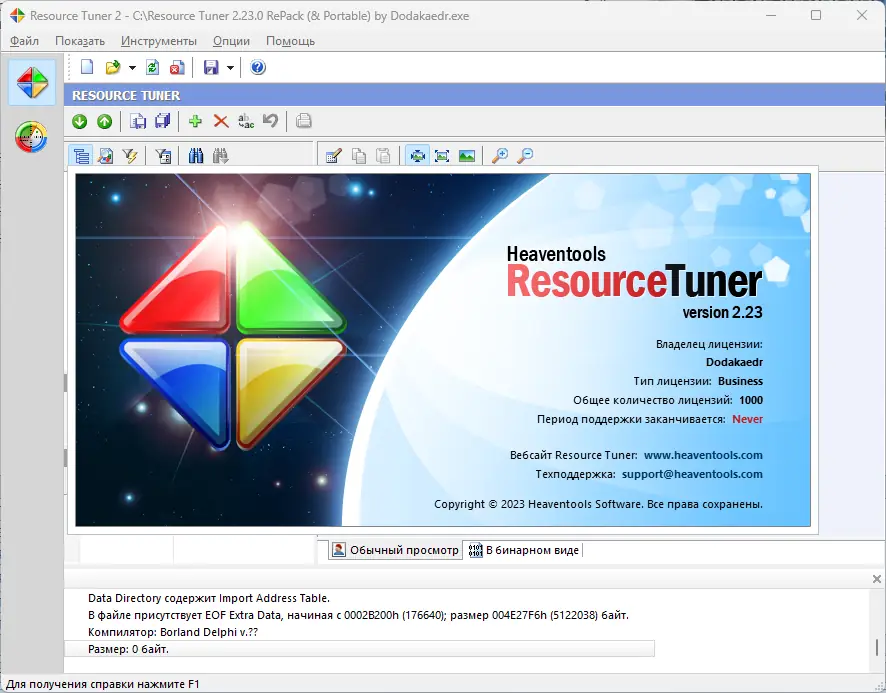Click the green down arrow icon
Viewport: 886px width, 693px height.
pyautogui.click(x=80, y=121)
